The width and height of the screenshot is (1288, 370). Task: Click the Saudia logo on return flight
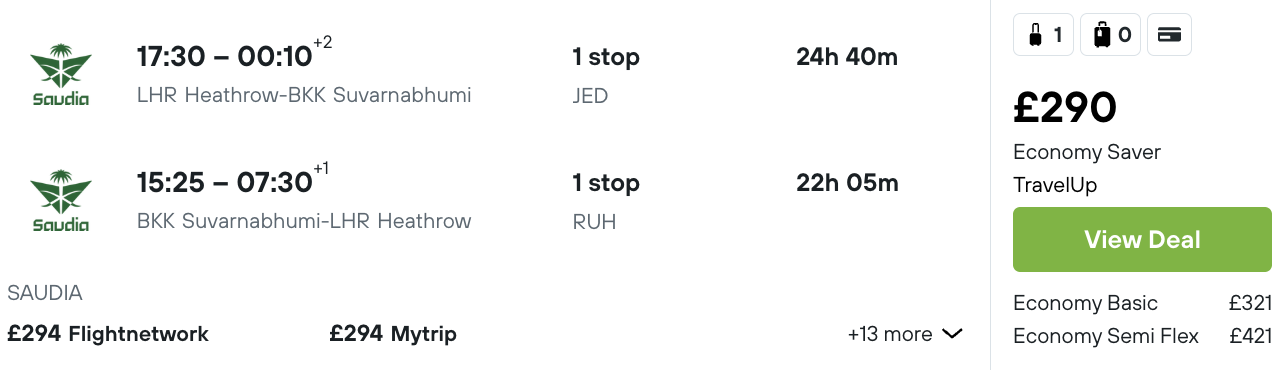coord(61,201)
